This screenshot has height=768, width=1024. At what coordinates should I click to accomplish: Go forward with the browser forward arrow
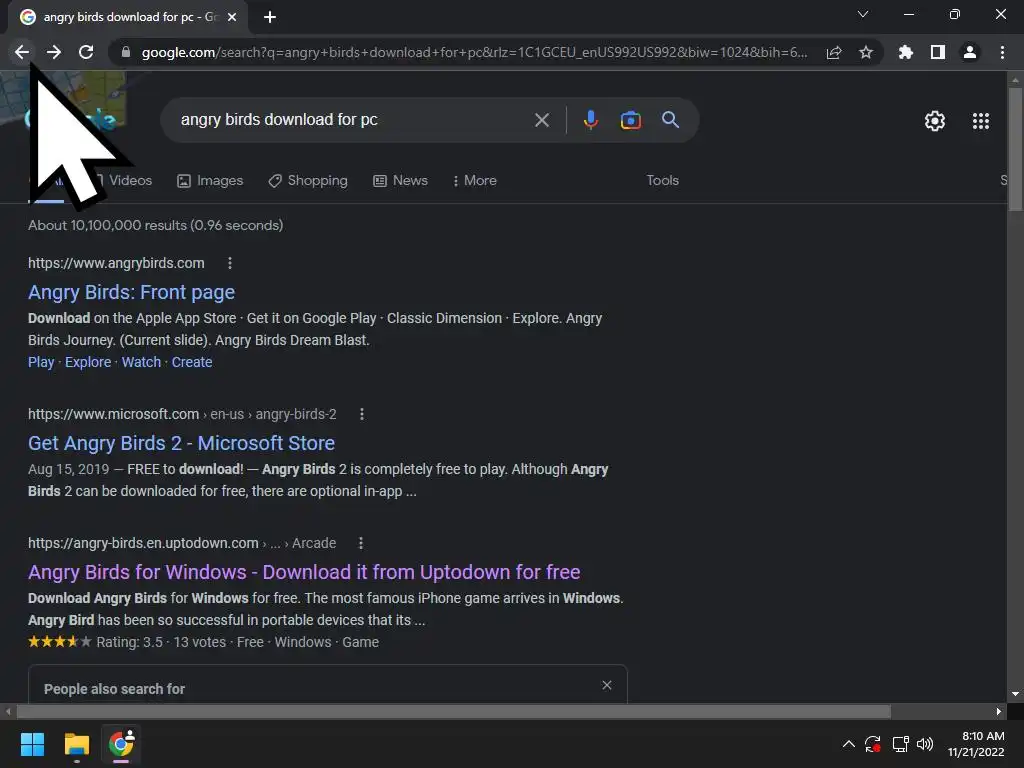pyautogui.click(x=54, y=52)
